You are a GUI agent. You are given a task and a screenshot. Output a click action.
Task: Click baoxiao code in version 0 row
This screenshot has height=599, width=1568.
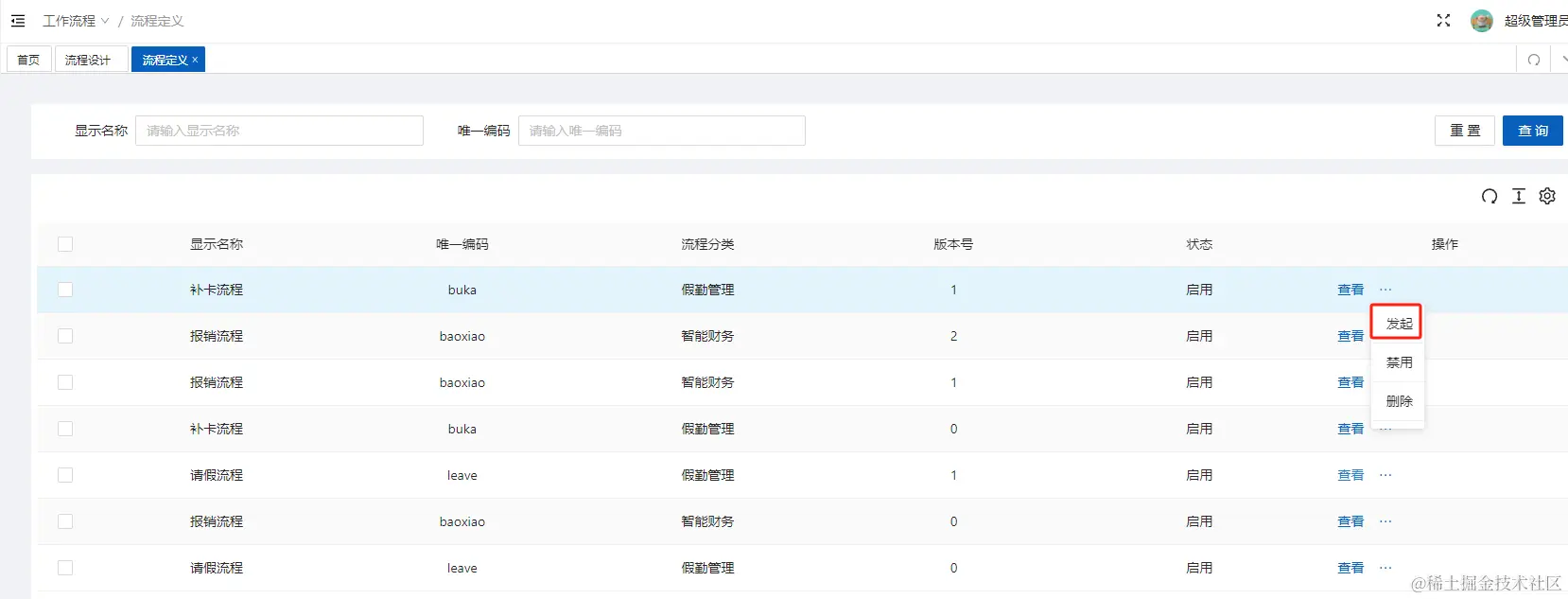[462, 521]
